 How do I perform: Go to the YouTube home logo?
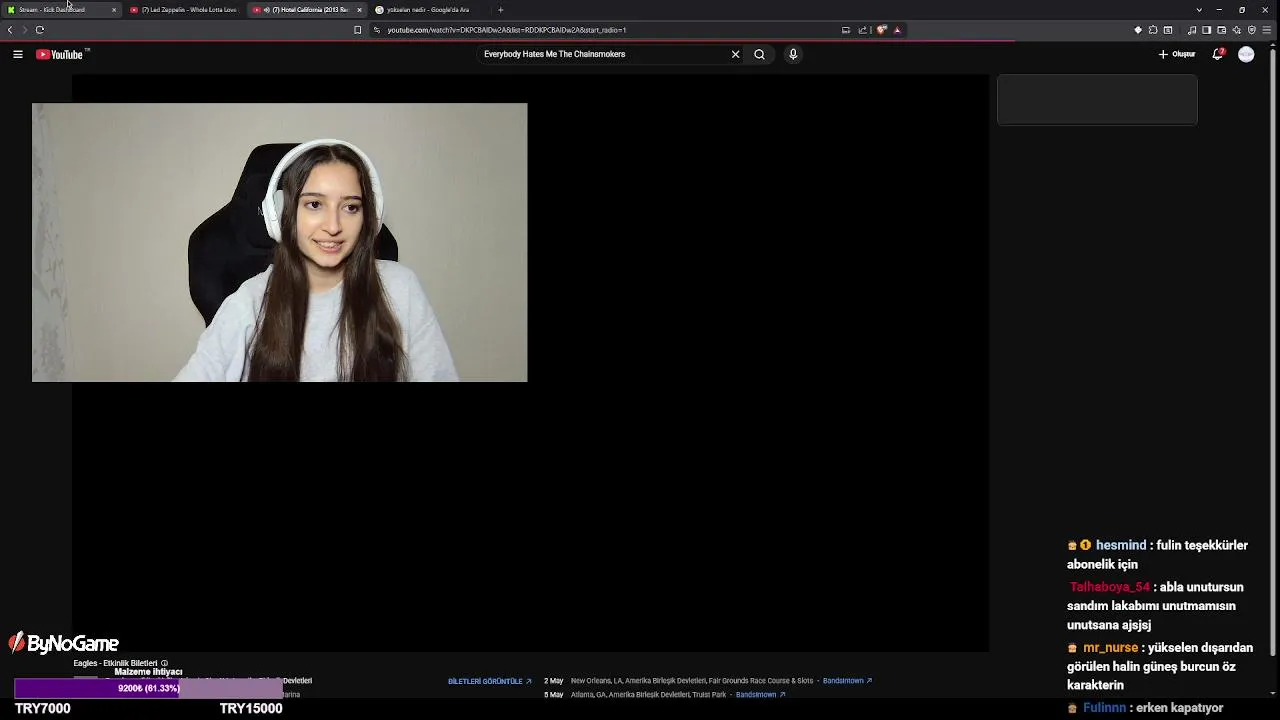pos(62,54)
